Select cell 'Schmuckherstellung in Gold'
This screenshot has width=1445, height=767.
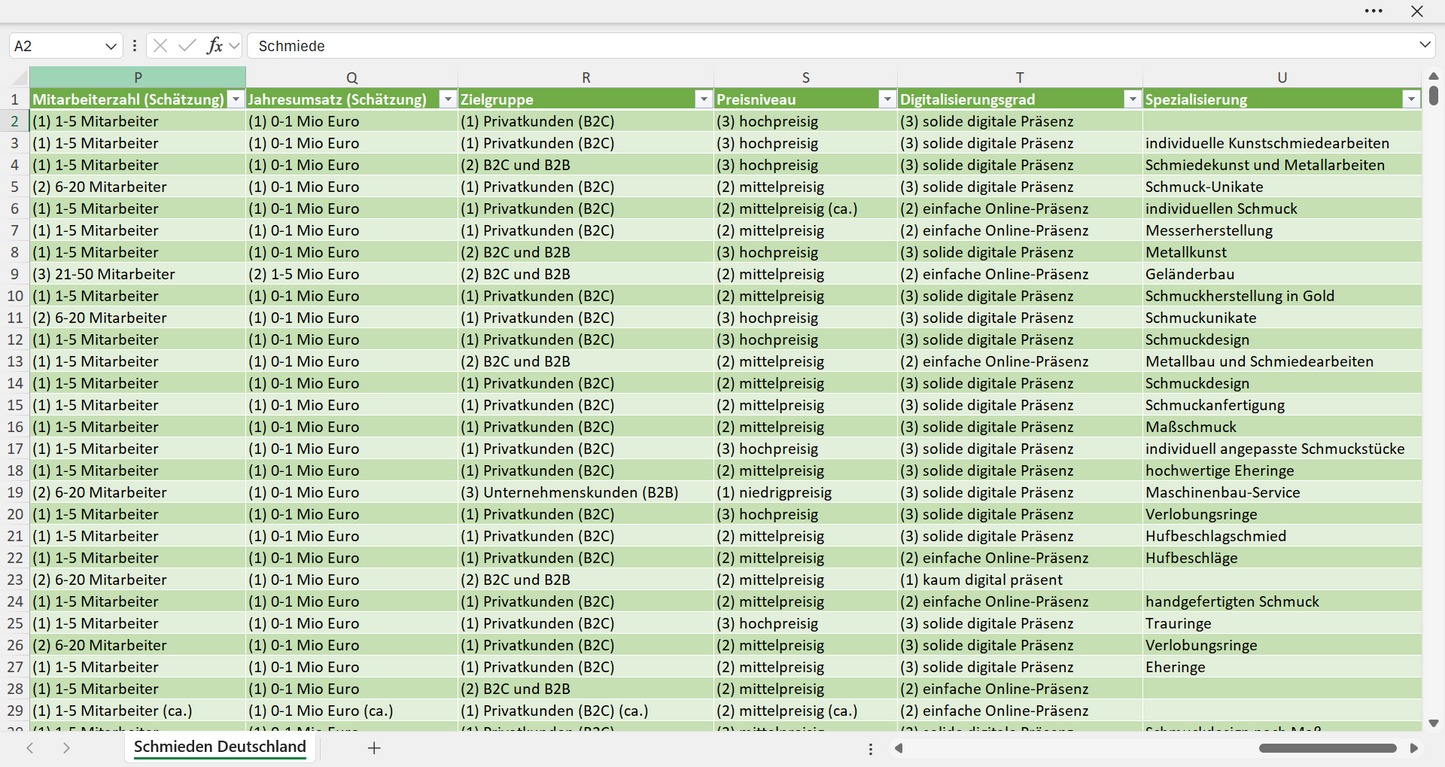tap(1282, 296)
